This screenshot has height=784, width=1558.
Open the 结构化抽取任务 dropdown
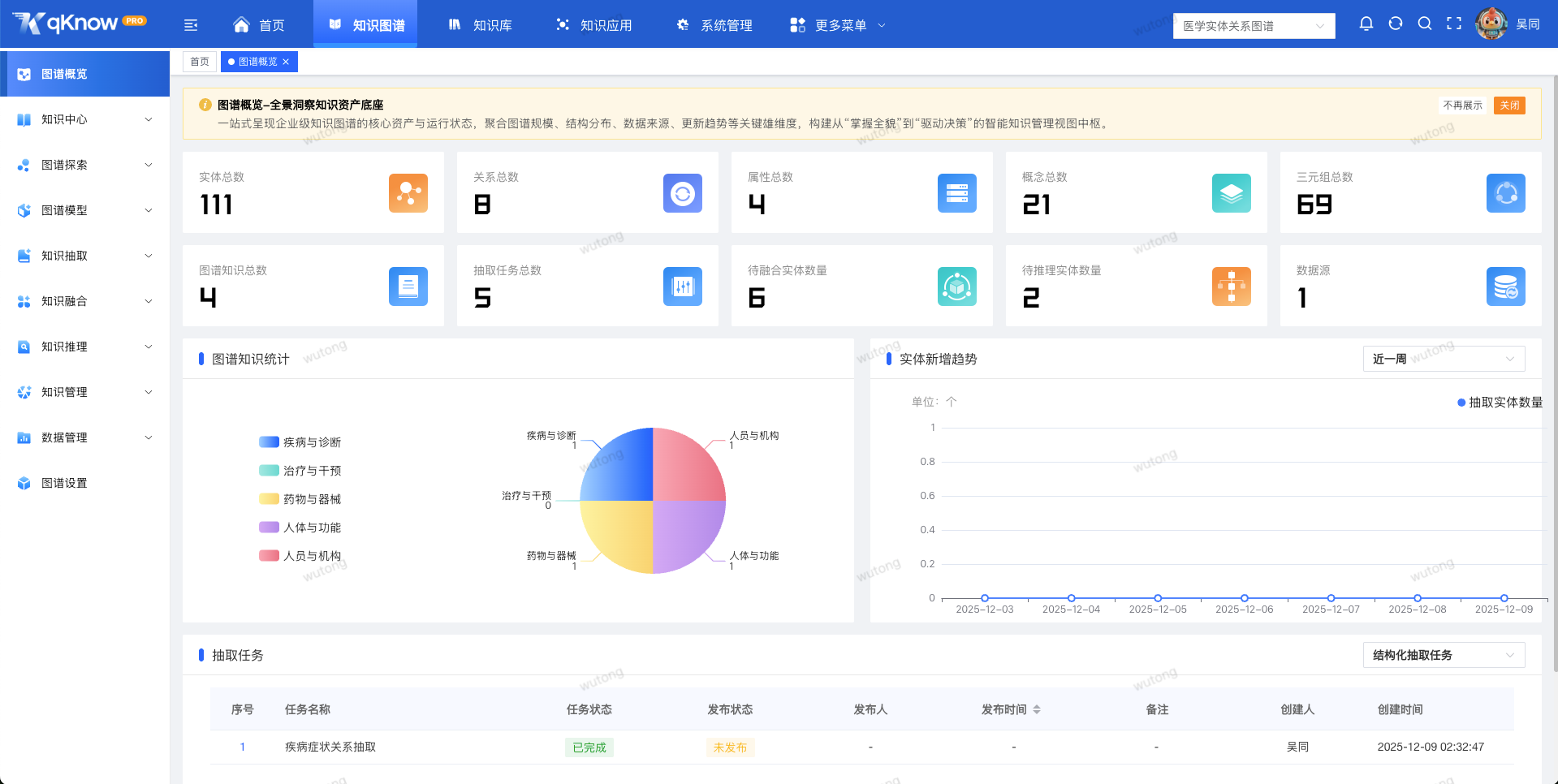click(x=1444, y=655)
